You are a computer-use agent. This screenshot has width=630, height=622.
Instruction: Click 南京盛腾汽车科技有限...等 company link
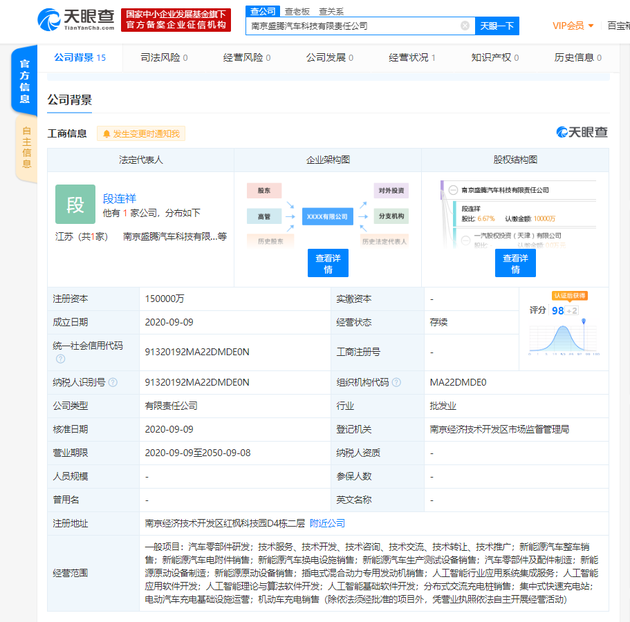(175, 237)
